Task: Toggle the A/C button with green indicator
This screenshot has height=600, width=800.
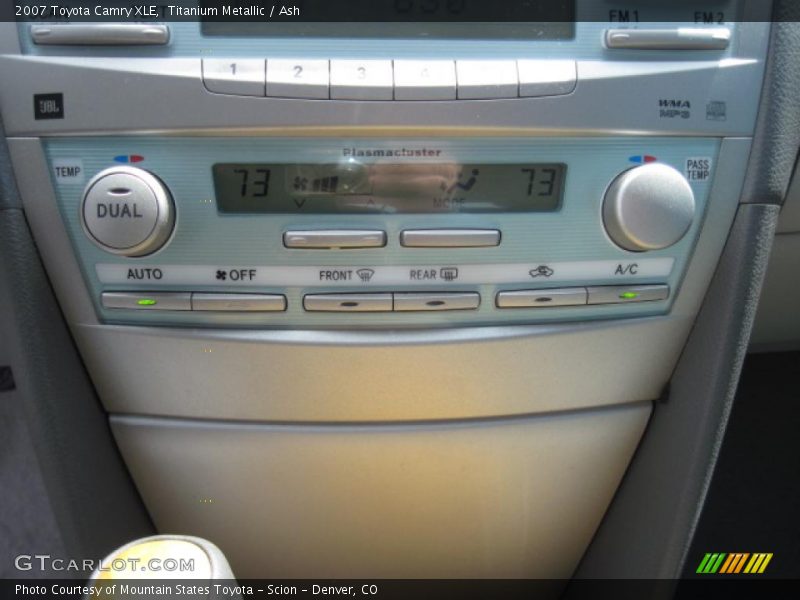Action: (x=628, y=294)
